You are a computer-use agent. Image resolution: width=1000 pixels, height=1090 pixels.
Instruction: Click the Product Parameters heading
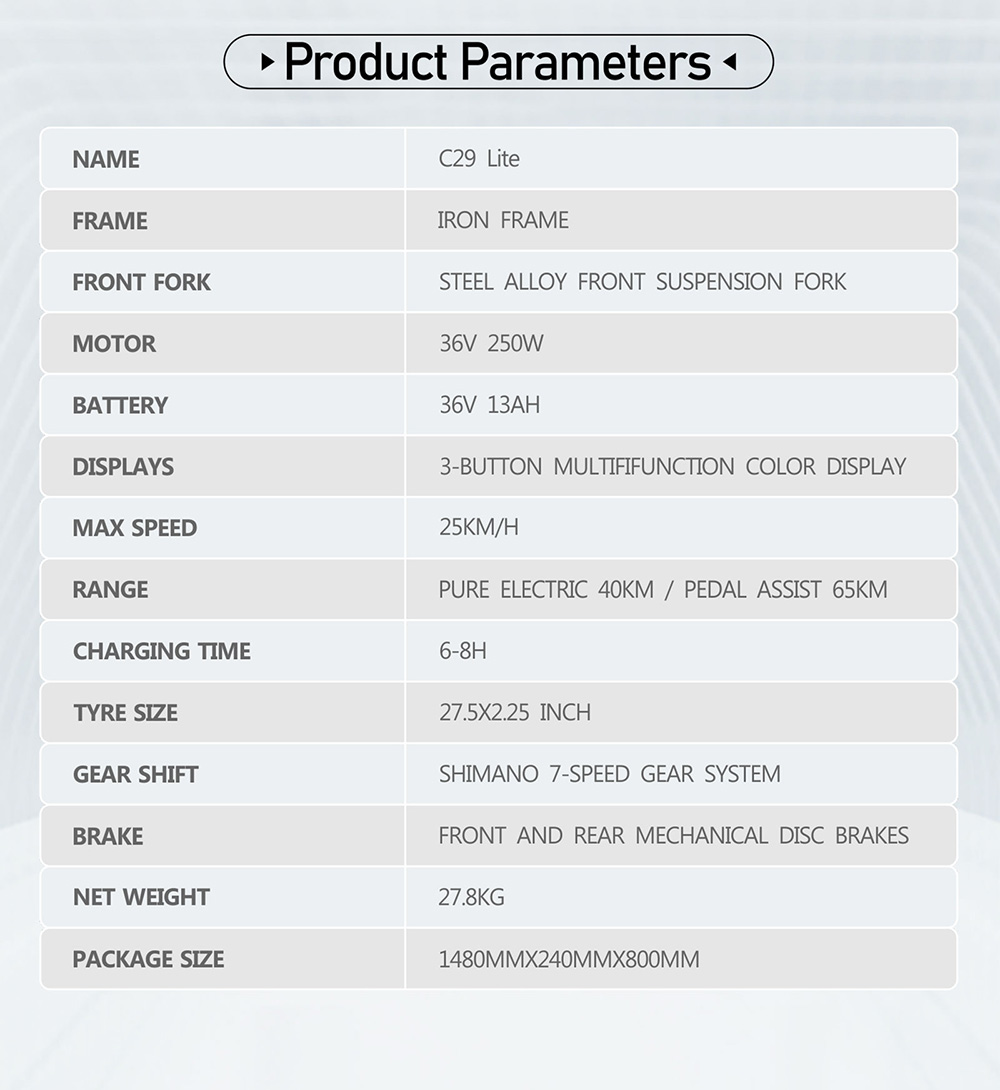pyautogui.click(x=497, y=62)
